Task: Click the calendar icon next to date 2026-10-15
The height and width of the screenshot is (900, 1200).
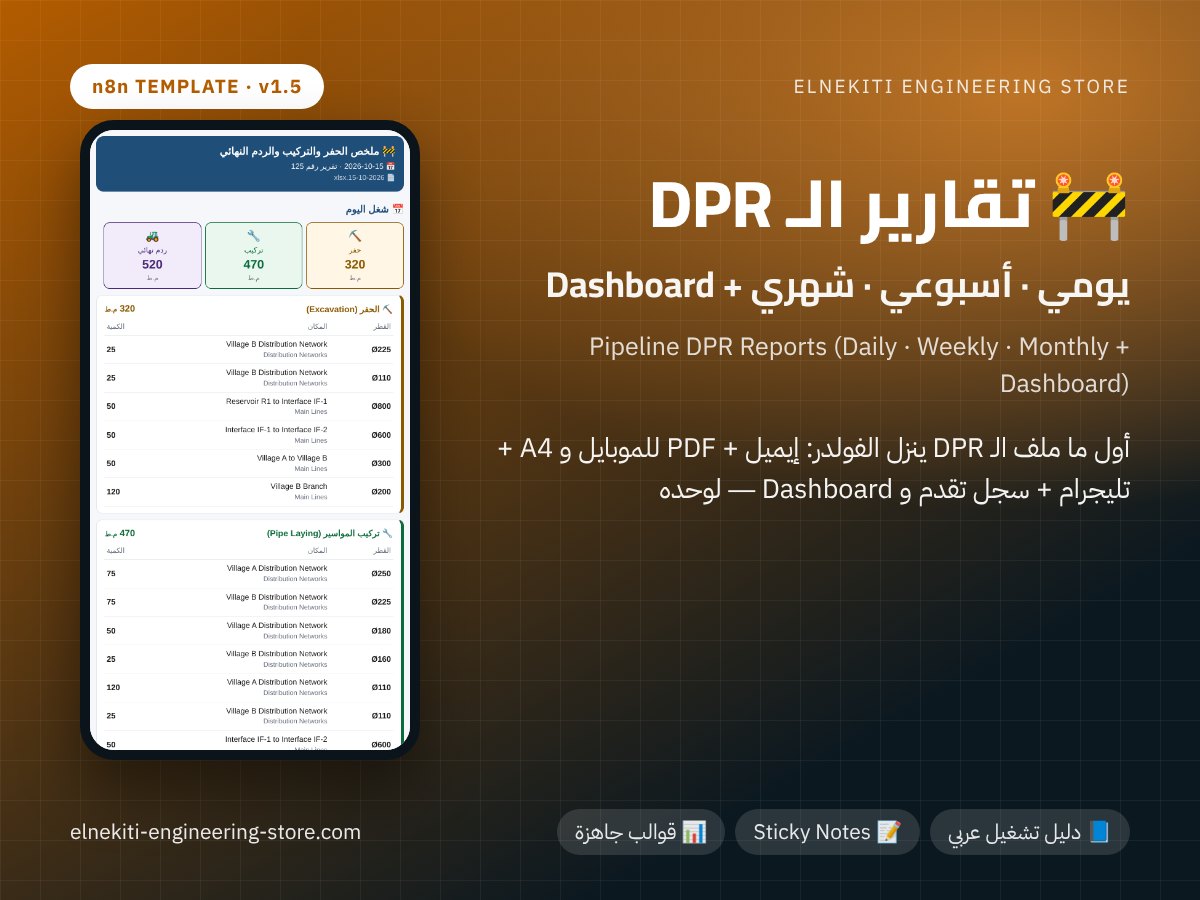Action: coord(391,166)
